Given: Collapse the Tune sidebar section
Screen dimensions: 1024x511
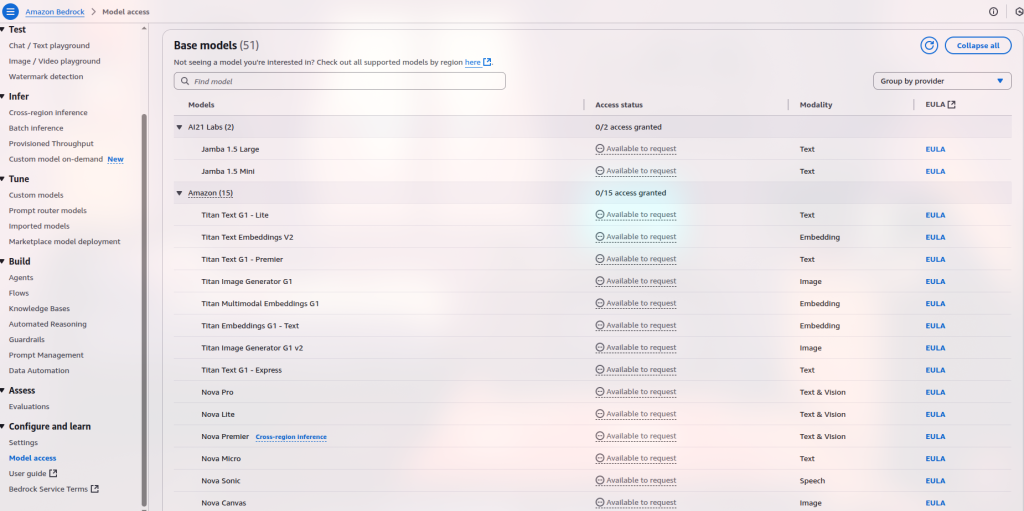Looking at the screenshot, I should (3, 179).
